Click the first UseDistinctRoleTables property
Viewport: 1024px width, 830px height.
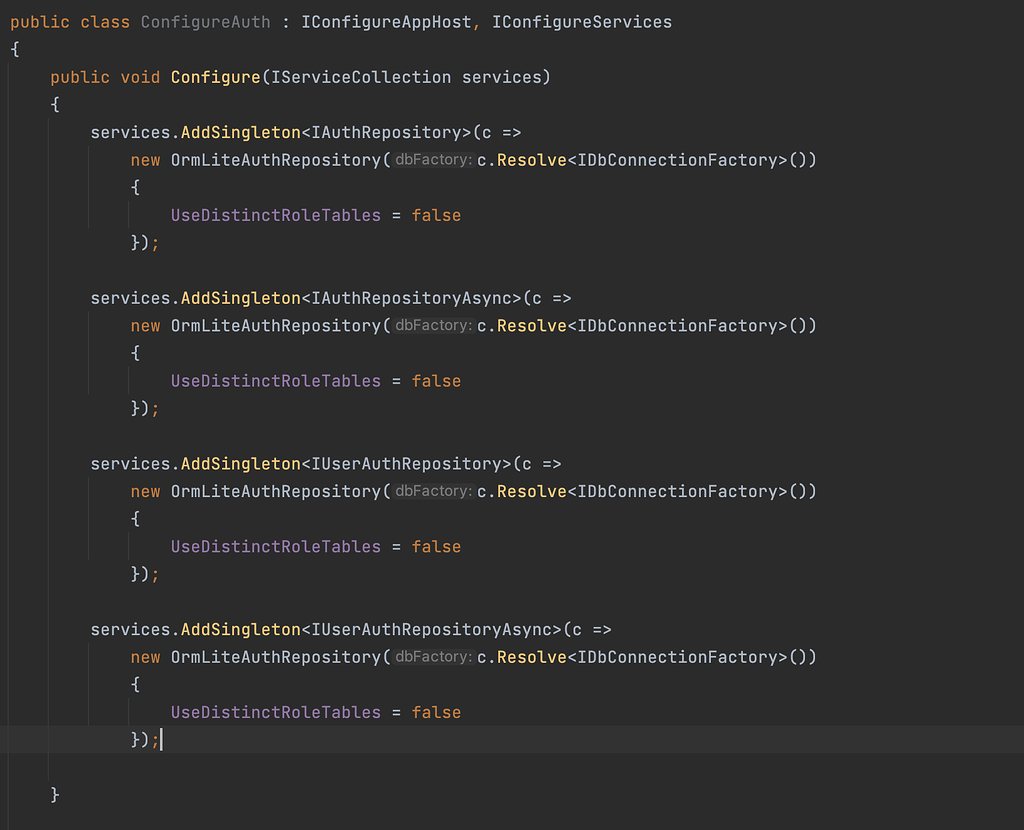click(276, 214)
